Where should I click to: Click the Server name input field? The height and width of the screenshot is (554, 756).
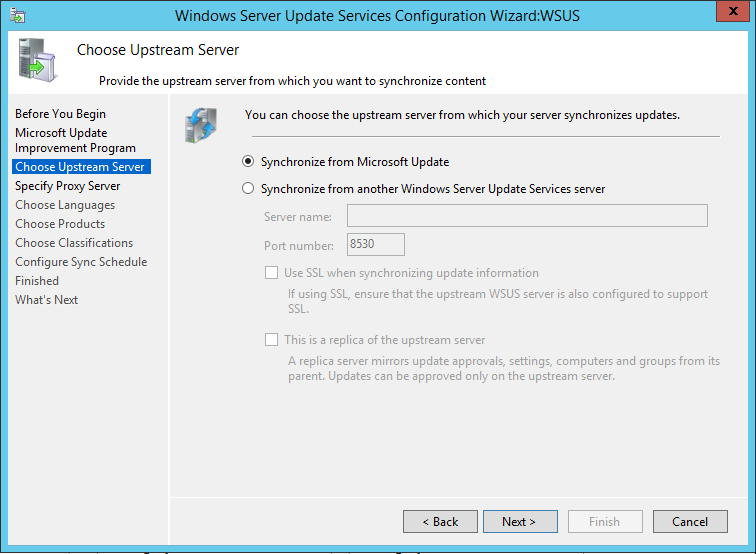tap(527, 216)
